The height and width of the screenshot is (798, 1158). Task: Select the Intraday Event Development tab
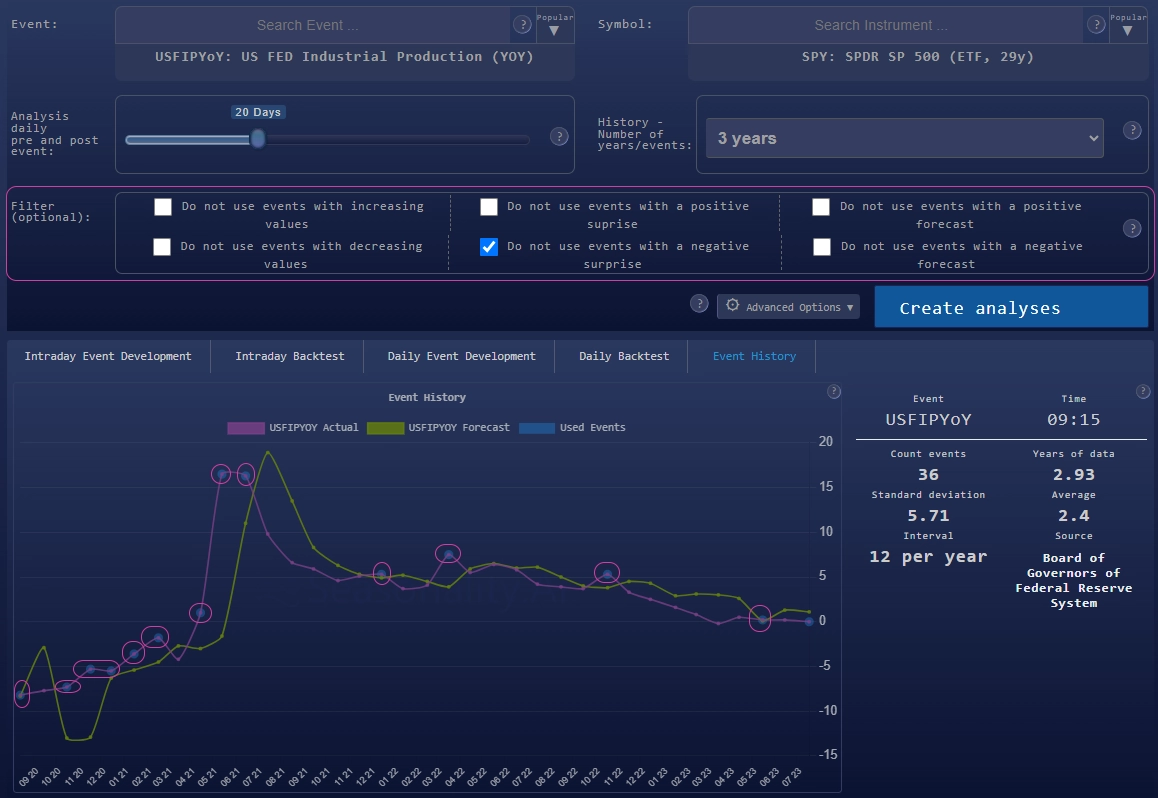109,355
